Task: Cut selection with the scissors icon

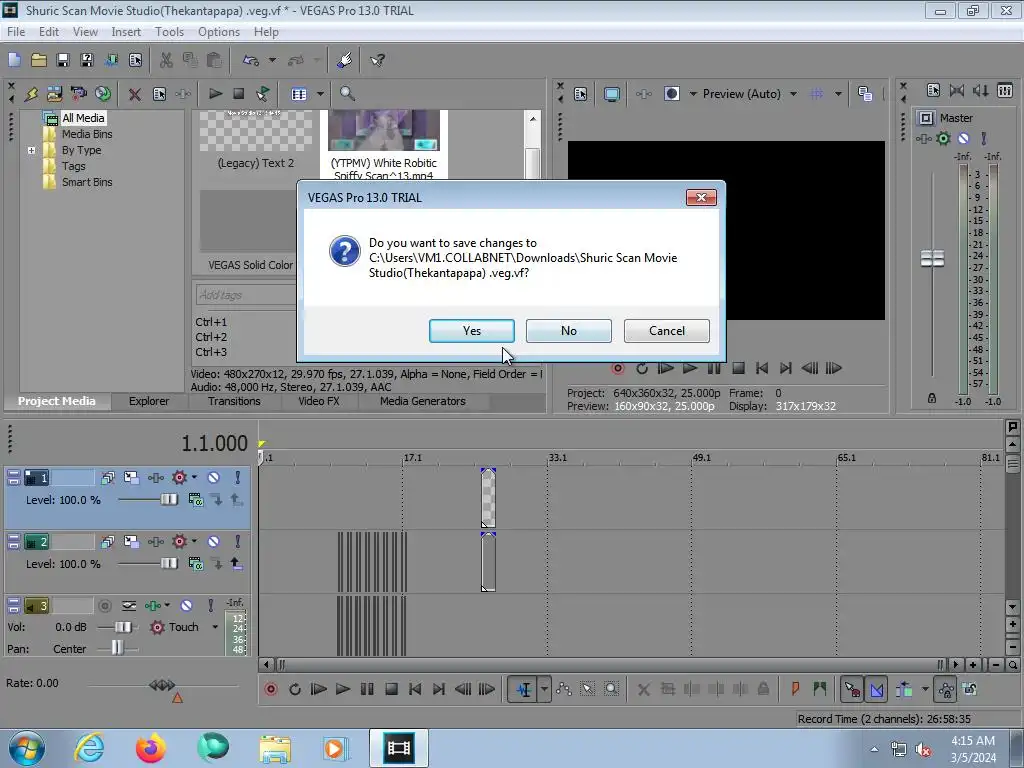Action: coord(167,60)
